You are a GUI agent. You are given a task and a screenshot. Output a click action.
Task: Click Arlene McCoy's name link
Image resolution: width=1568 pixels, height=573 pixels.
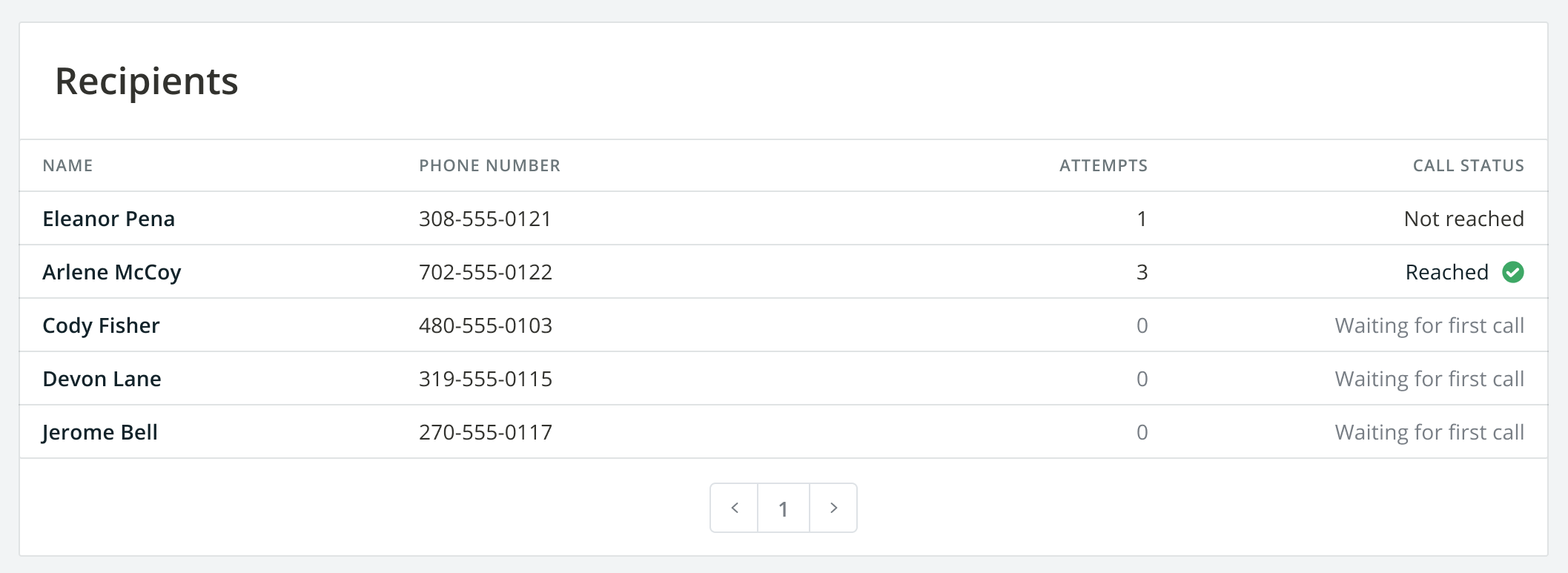(x=112, y=272)
